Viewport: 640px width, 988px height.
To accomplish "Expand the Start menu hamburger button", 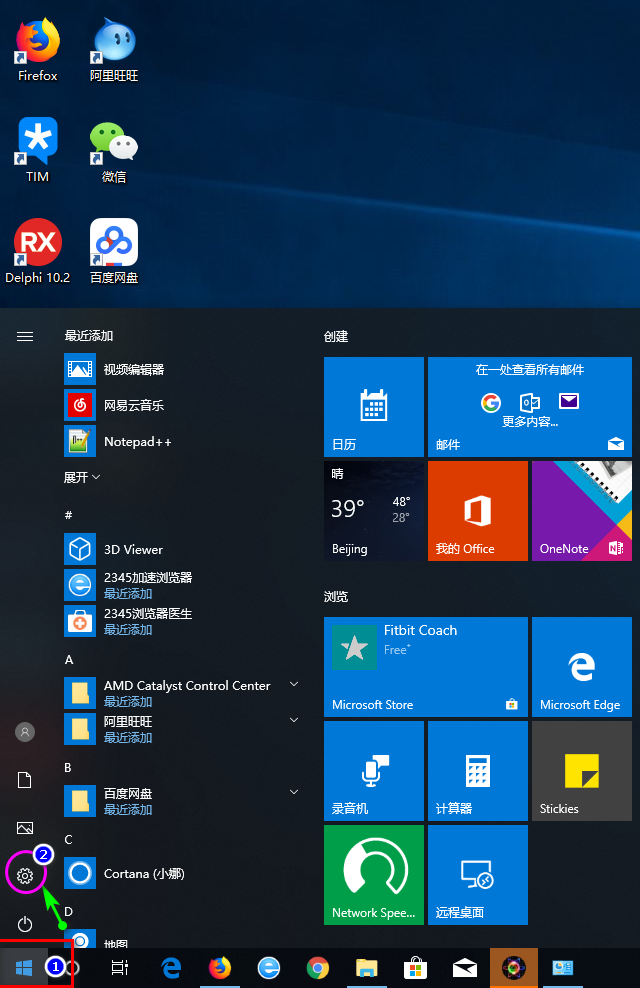I will tap(25, 336).
